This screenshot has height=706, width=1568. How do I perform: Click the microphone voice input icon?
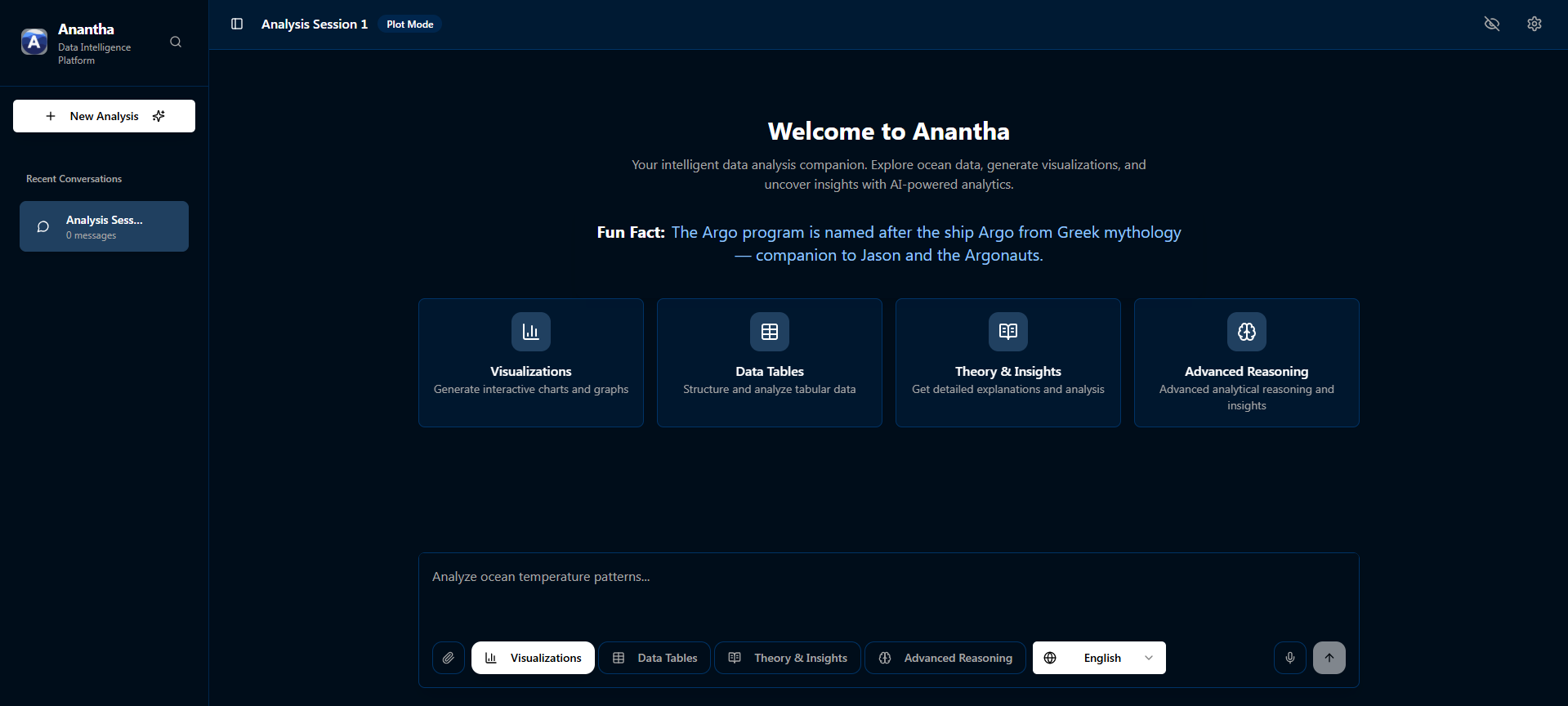coord(1290,658)
